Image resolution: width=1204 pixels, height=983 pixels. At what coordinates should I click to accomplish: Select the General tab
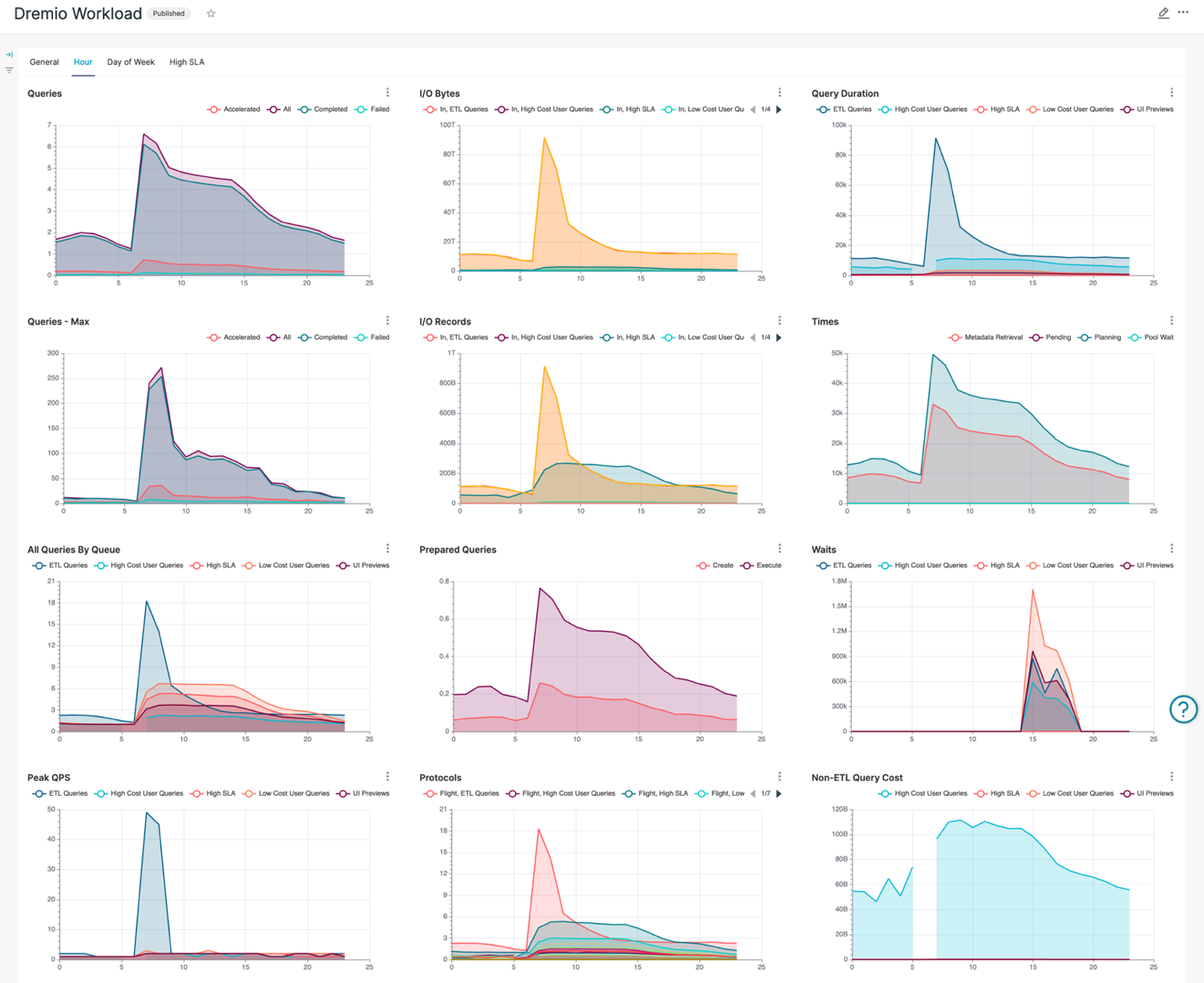[44, 62]
